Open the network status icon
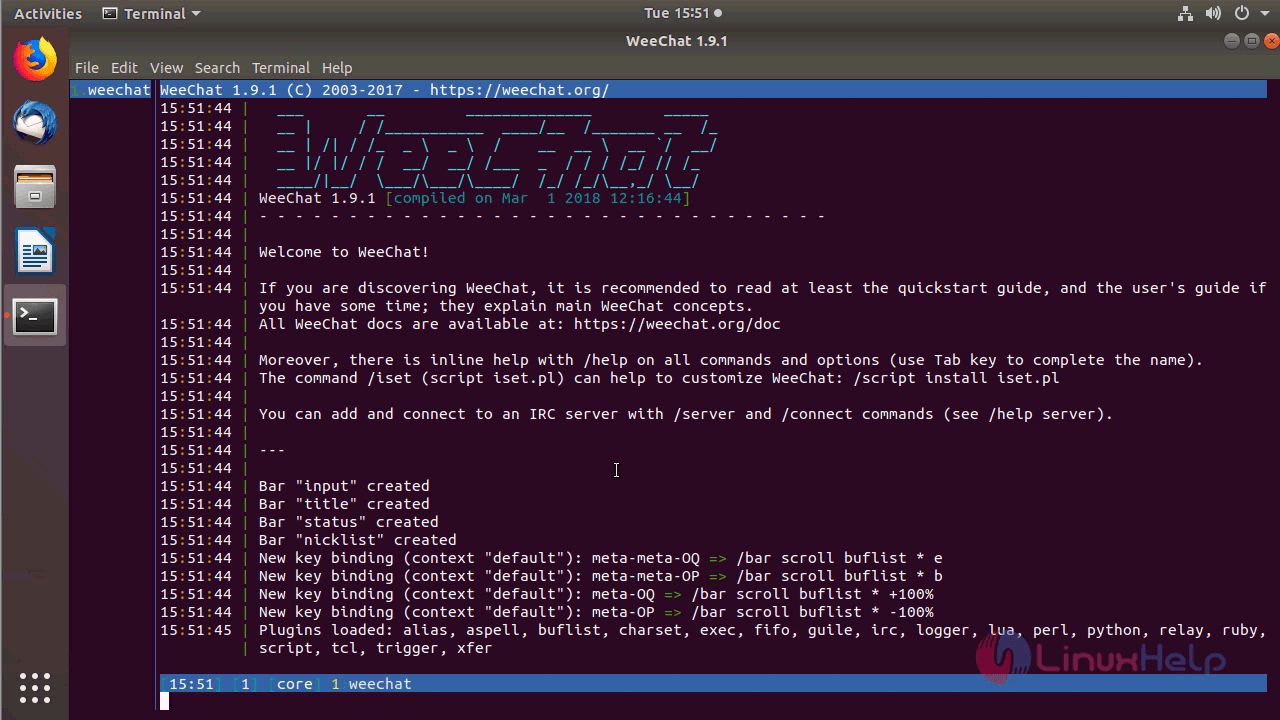This screenshot has width=1280, height=720. pos(1185,13)
